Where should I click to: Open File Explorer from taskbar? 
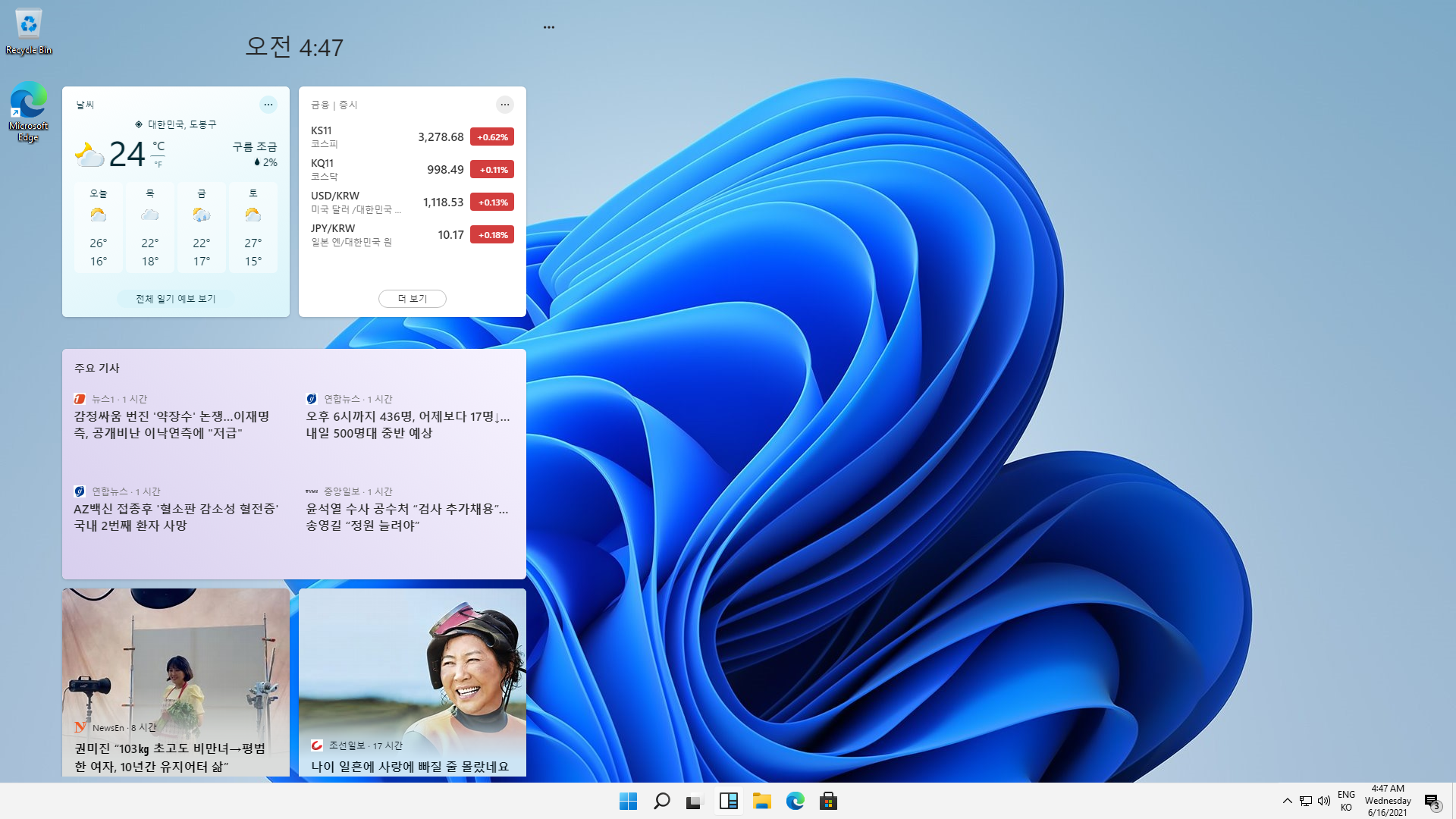click(x=761, y=801)
